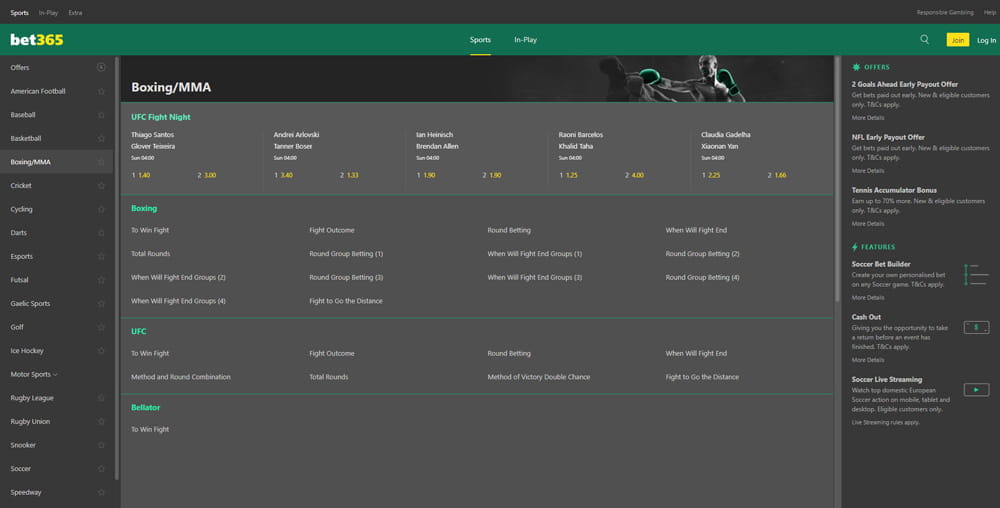
Task: Select Boxing/MMA in the sidebar
Action: 56,162
